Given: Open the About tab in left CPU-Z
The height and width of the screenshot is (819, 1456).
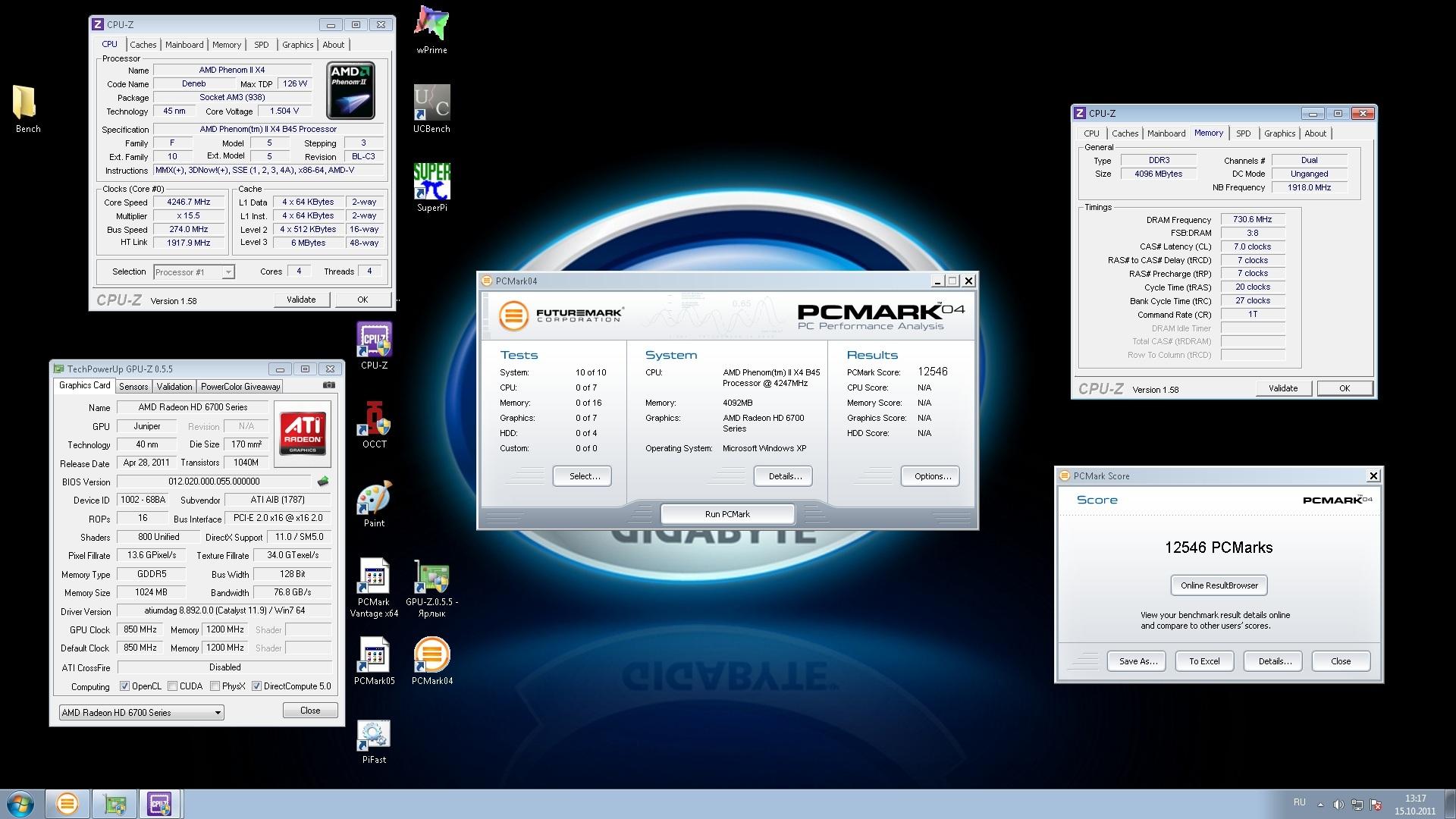Looking at the screenshot, I should pos(334,45).
